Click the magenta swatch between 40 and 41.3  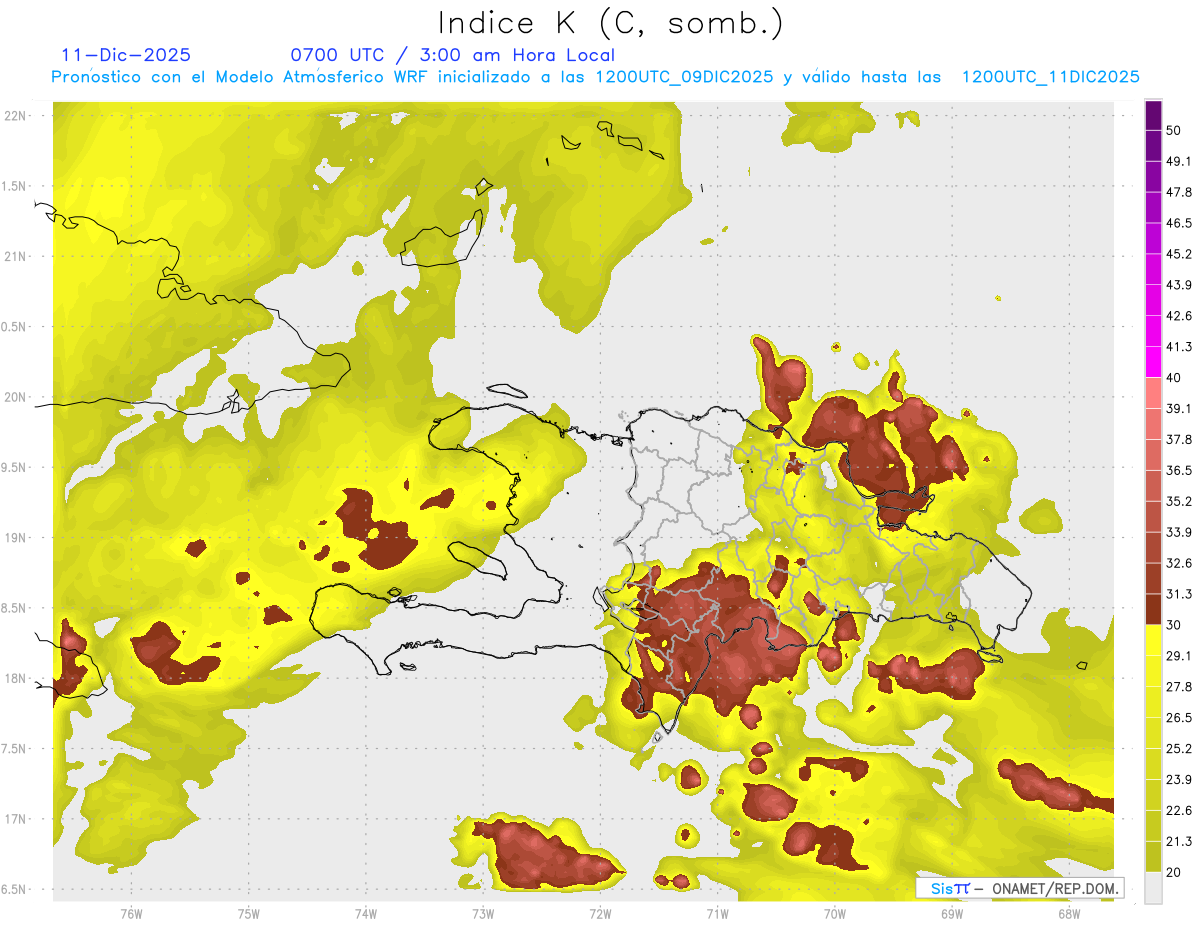pyautogui.click(x=1154, y=362)
